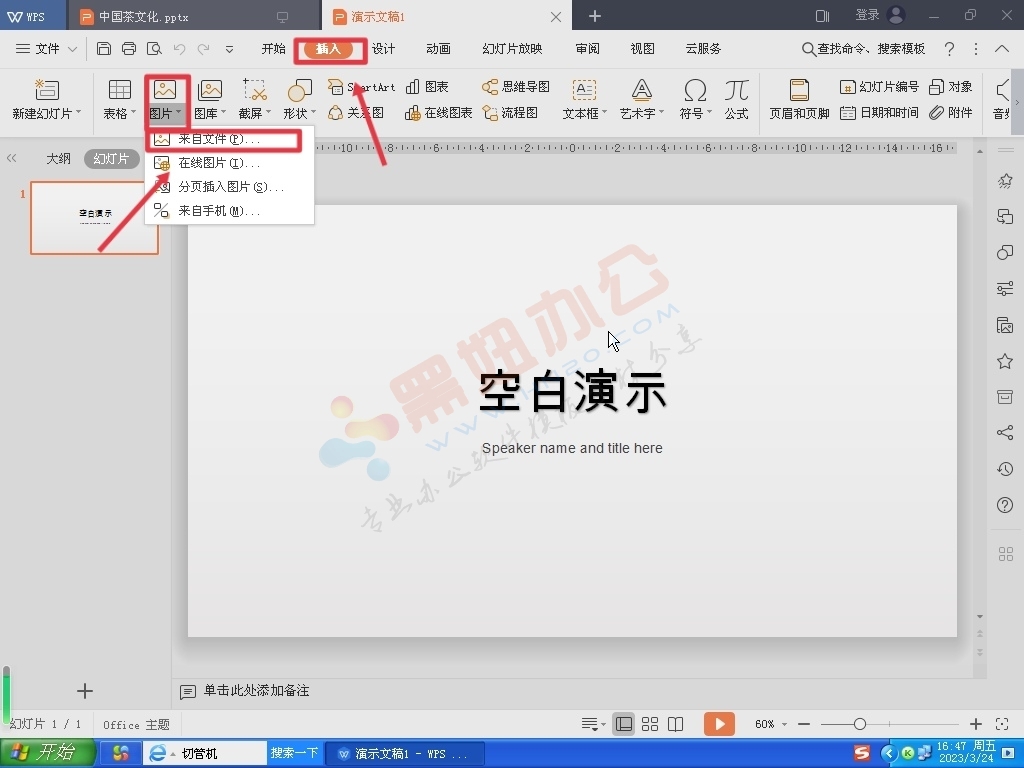1024x768 pixels.
Task: Insert date and time (日期和时间)
Action: (879, 113)
